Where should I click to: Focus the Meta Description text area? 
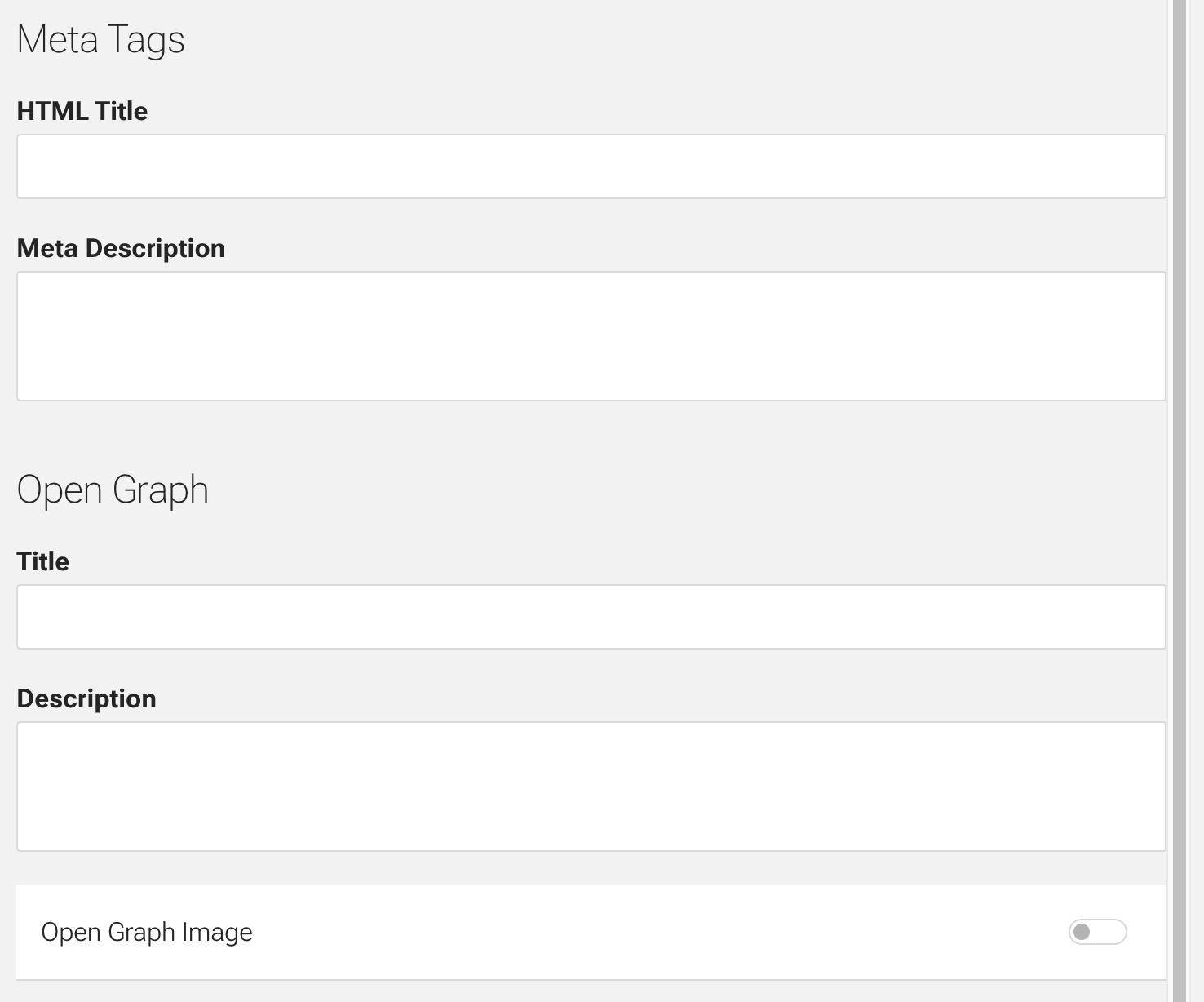click(591, 336)
